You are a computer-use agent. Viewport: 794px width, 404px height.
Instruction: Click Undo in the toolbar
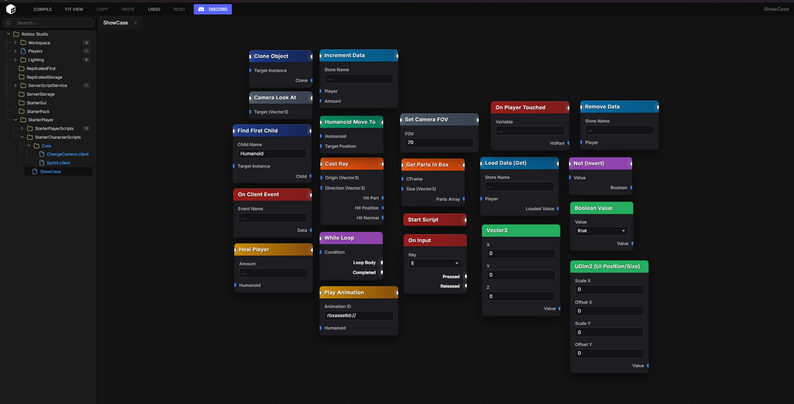[154, 9]
